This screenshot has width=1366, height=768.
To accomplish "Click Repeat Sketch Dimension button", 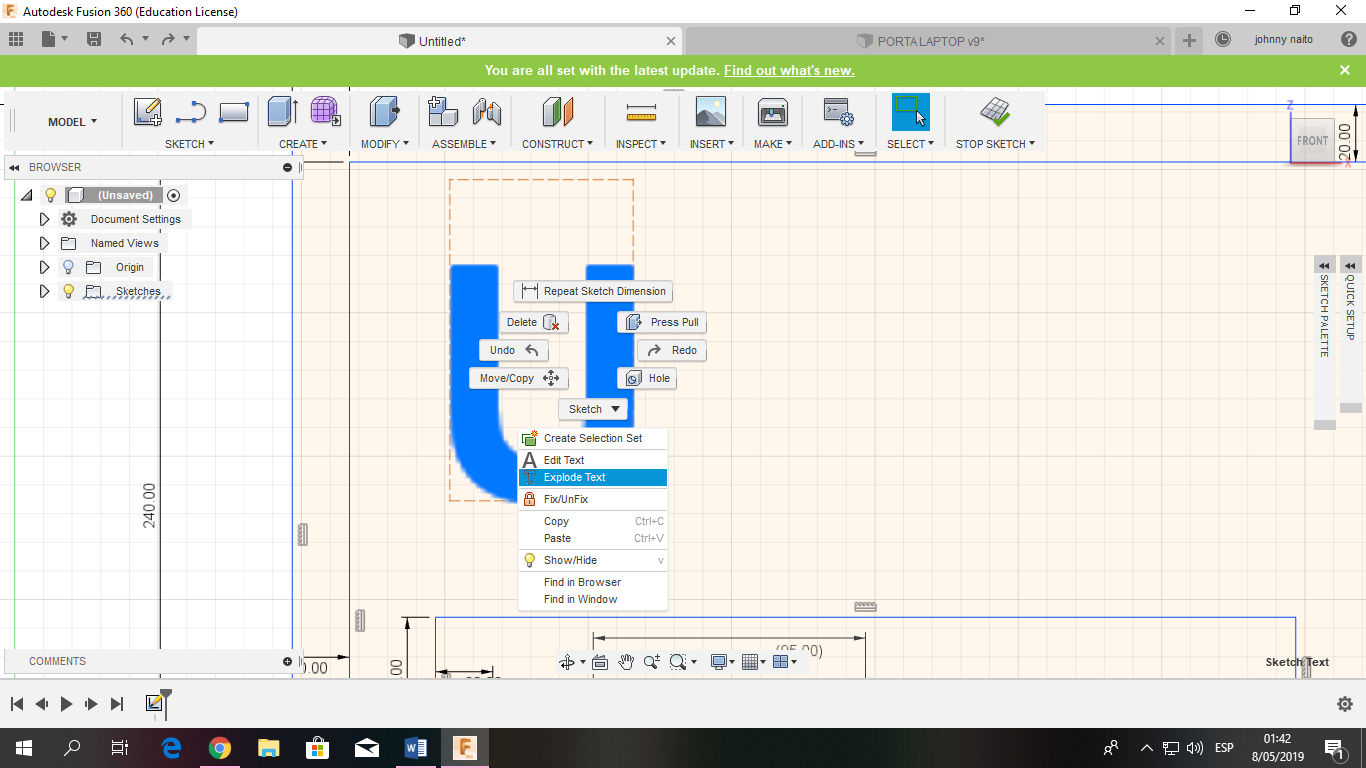I will (x=593, y=291).
